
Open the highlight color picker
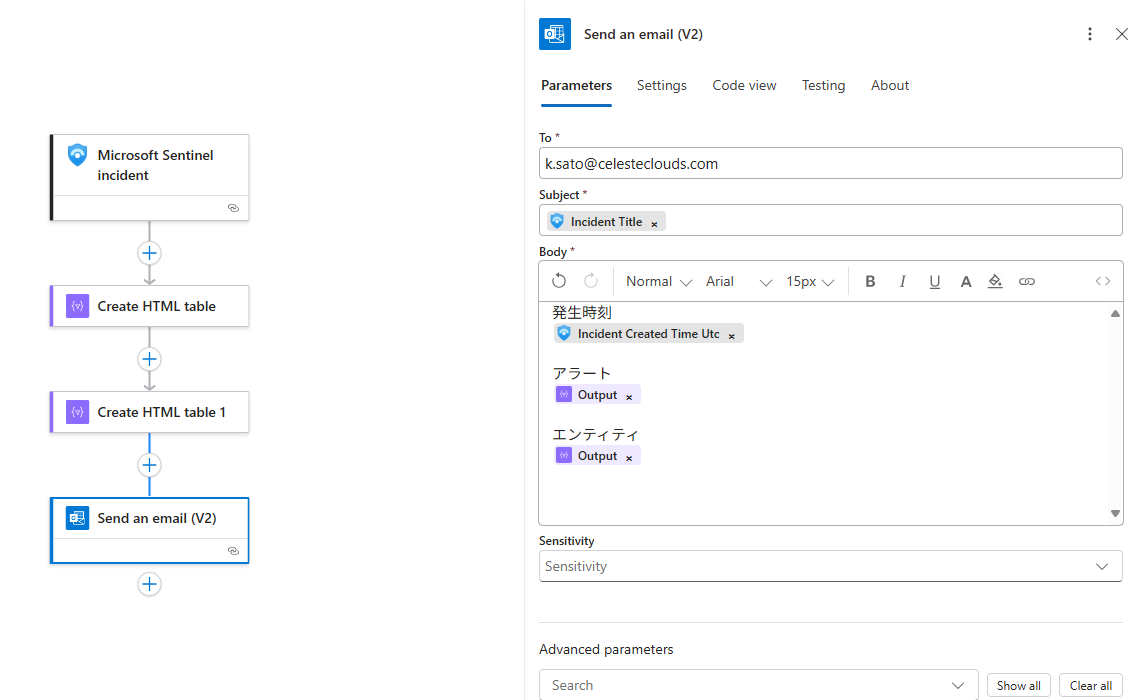click(995, 282)
